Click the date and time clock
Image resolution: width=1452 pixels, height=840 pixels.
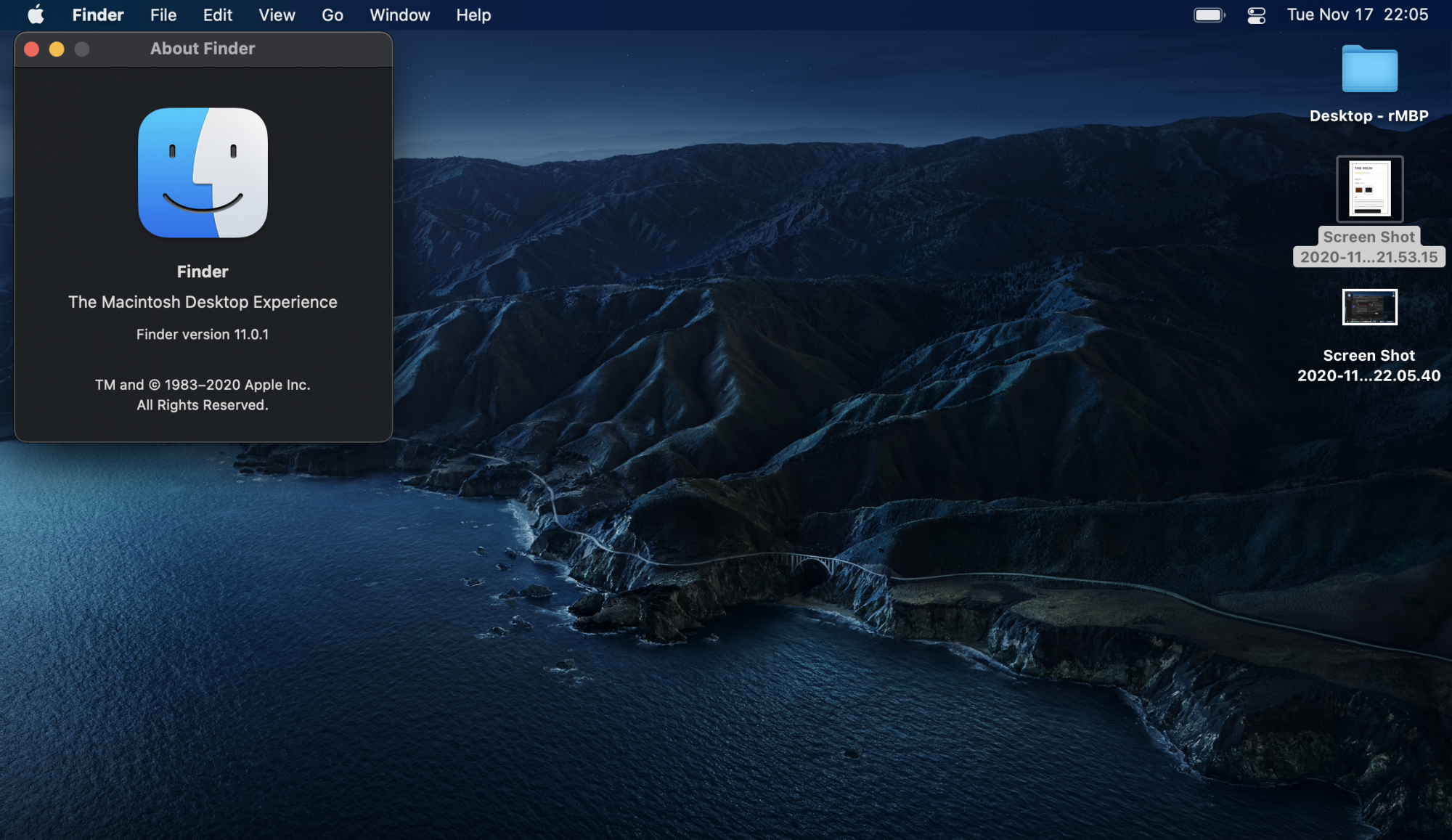click(x=1358, y=15)
